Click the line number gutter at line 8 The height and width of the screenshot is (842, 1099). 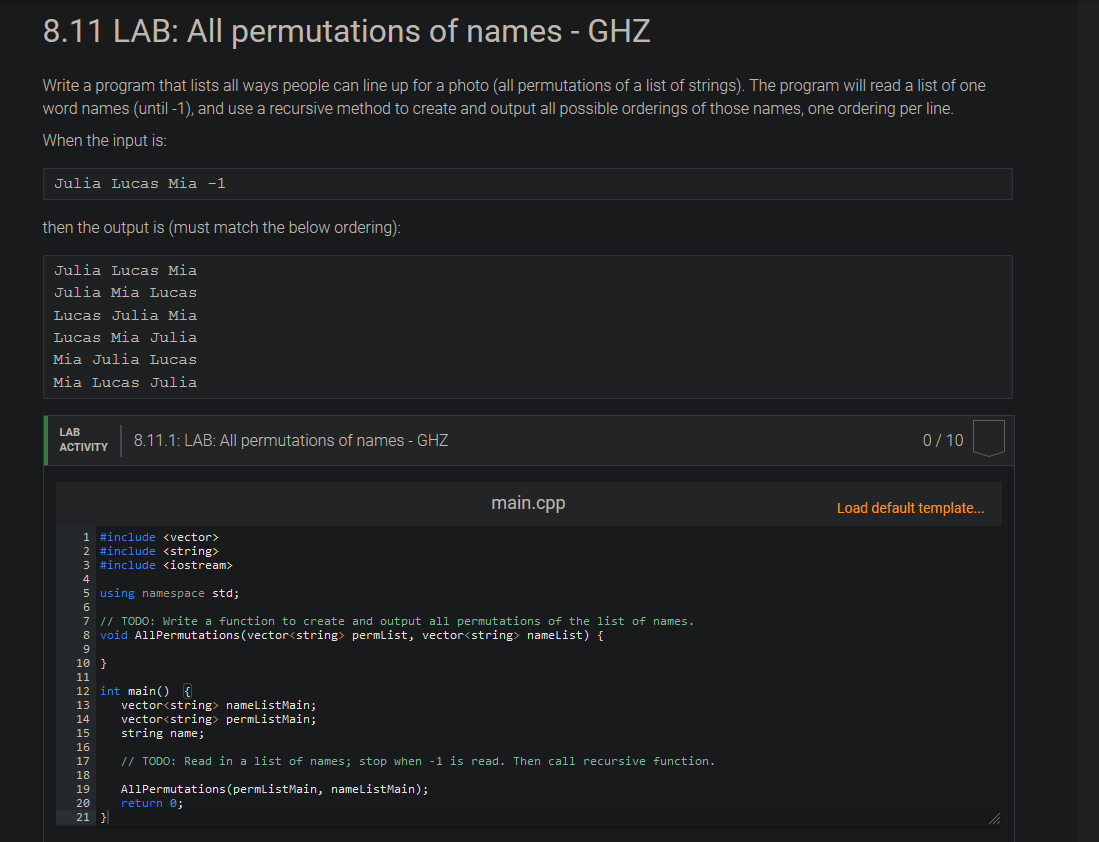pos(83,635)
